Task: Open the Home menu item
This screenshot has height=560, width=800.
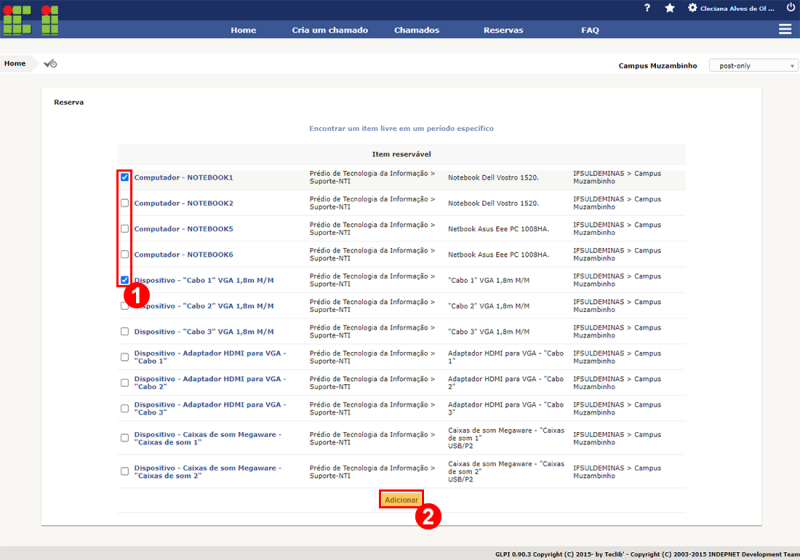Action: coord(243,30)
